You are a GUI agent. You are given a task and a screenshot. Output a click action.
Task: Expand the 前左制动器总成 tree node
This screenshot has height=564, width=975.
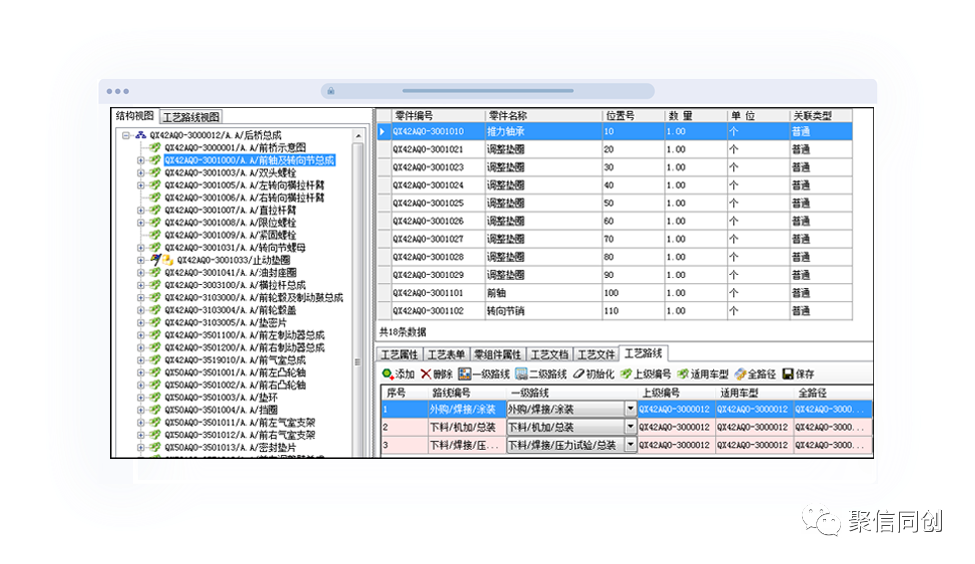click(x=141, y=335)
